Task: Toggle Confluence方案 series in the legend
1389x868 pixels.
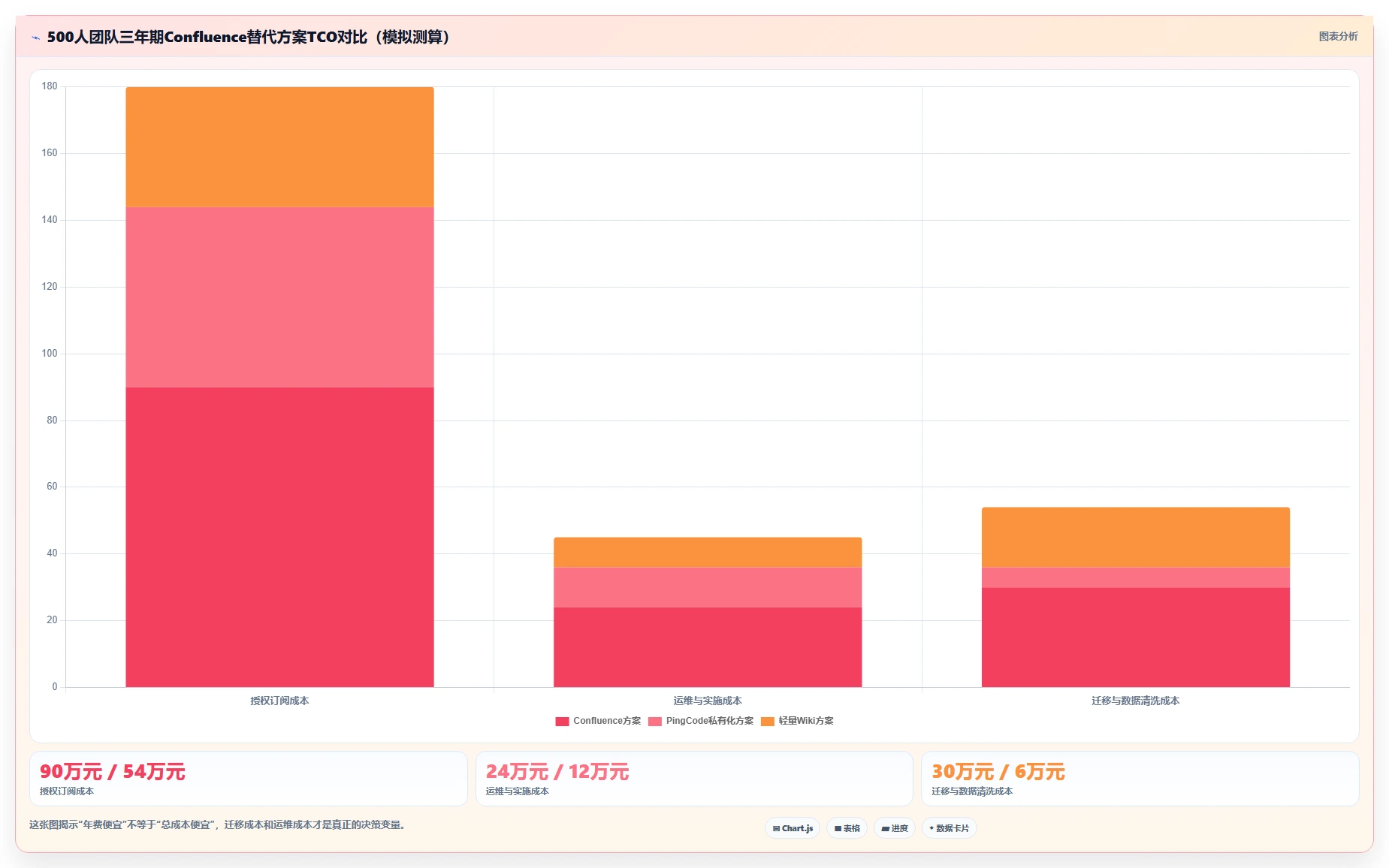Action: click(598, 721)
